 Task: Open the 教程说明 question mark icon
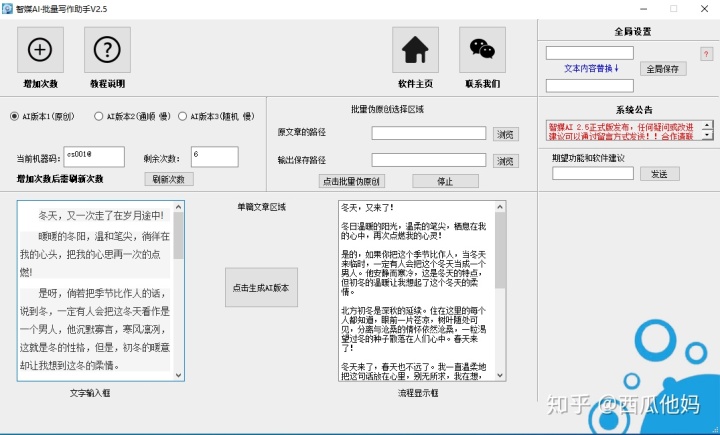click(107, 50)
